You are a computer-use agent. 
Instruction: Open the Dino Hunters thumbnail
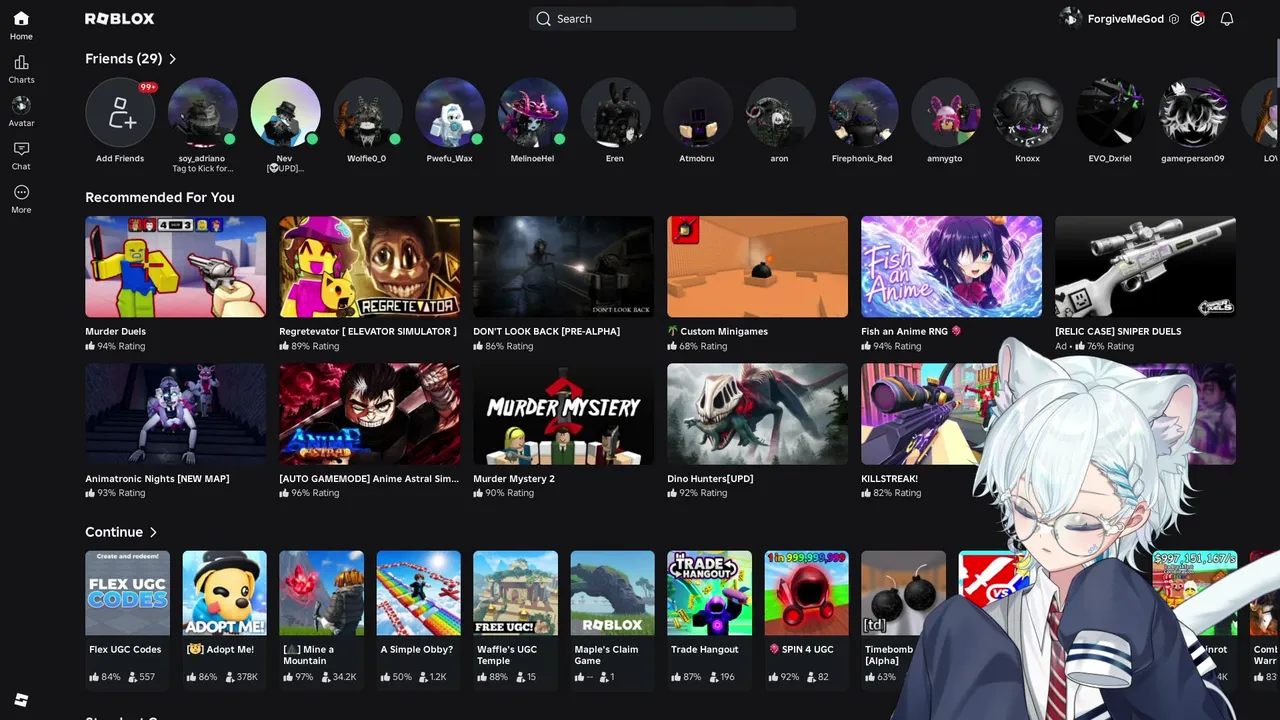point(758,414)
